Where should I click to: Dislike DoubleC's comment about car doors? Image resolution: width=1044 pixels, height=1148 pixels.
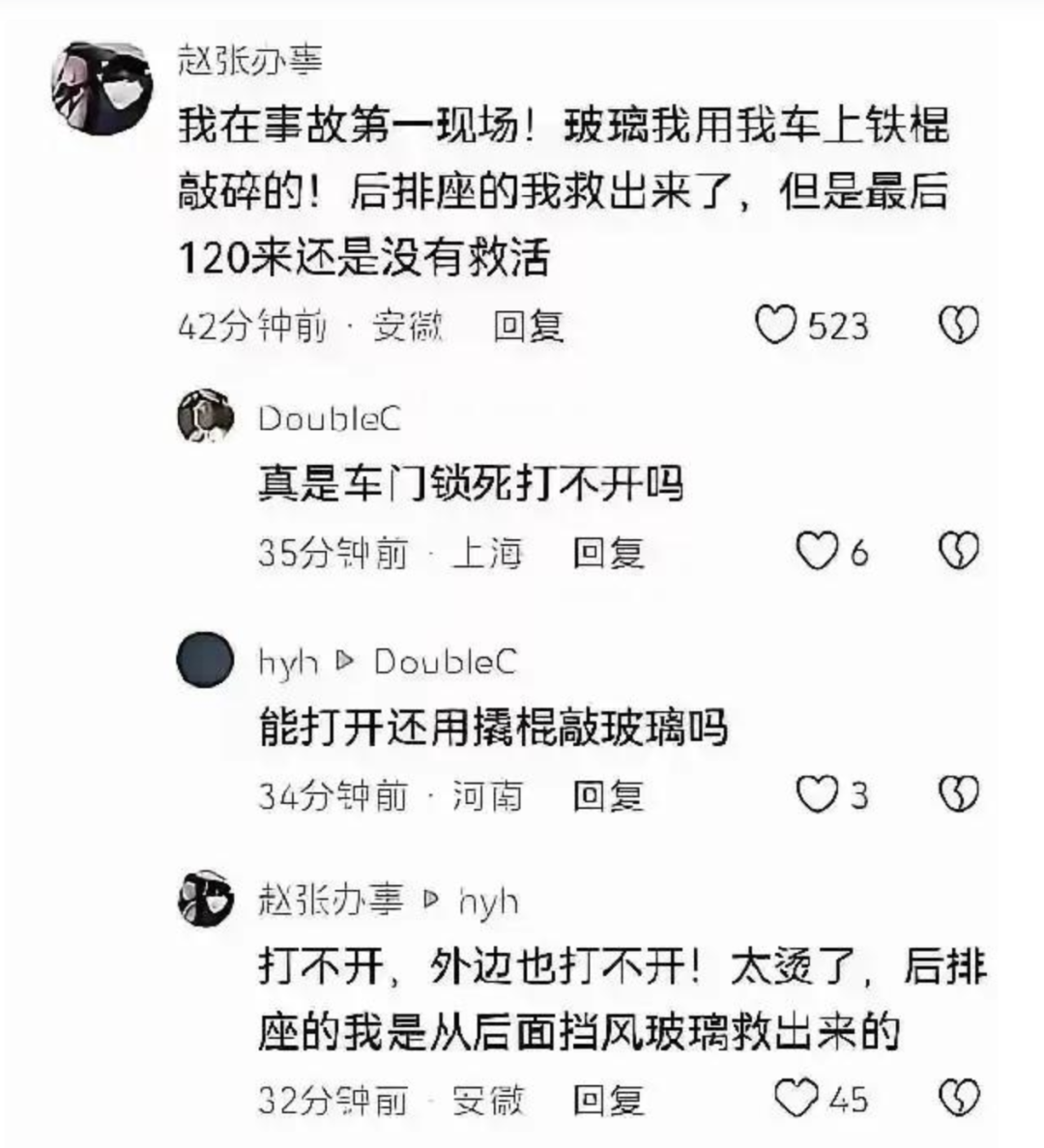point(959,551)
